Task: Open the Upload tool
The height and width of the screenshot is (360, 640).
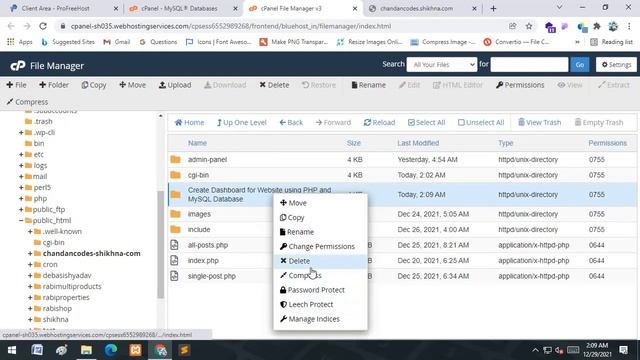Action: coord(175,85)
